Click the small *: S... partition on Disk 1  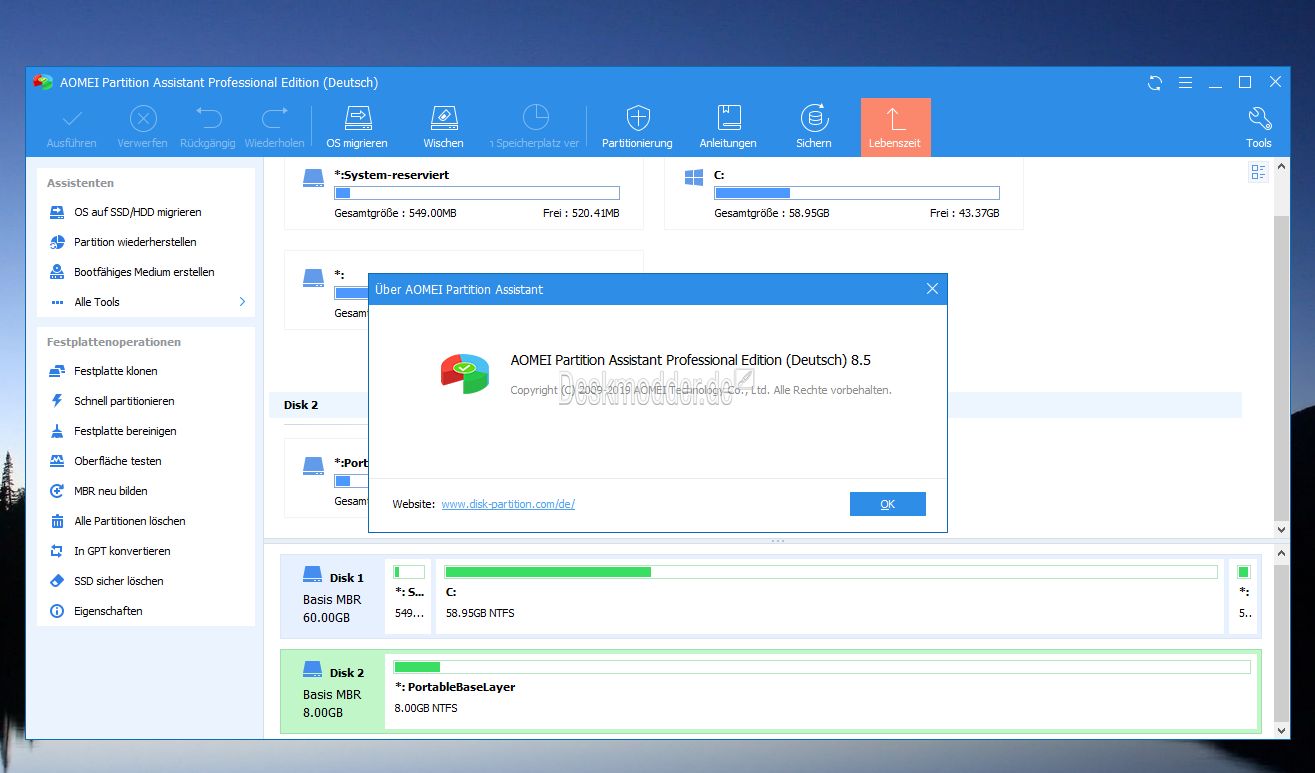tap(409, 597)
